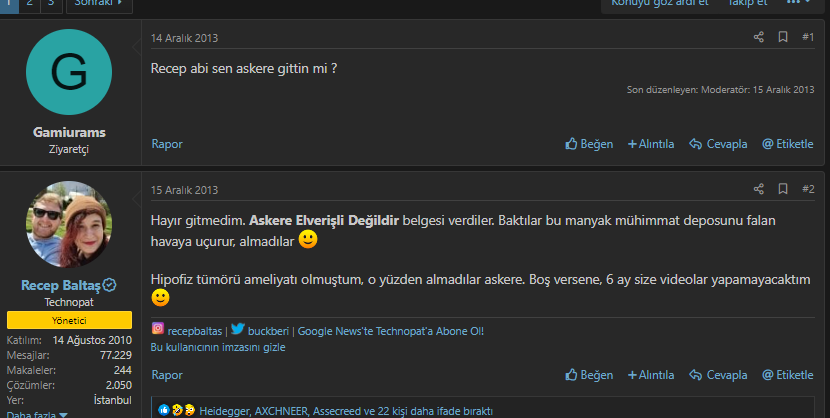The width and height of the screenshot is (830, 418).
Task: Click thumbs-up icon in post #2 Beğen
Action: pyautogui.click(x=571, y=374)
